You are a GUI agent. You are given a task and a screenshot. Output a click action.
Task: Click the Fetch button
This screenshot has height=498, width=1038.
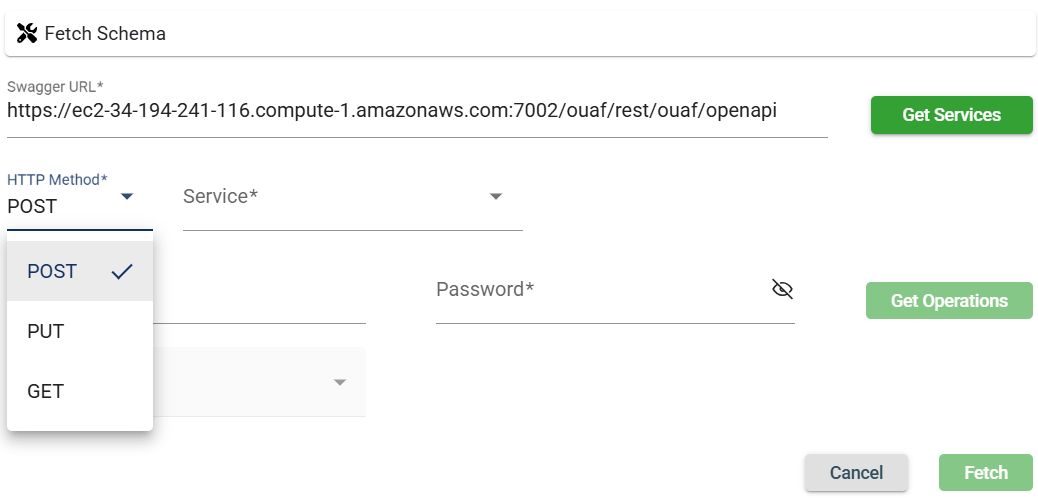tap(985, 473)
